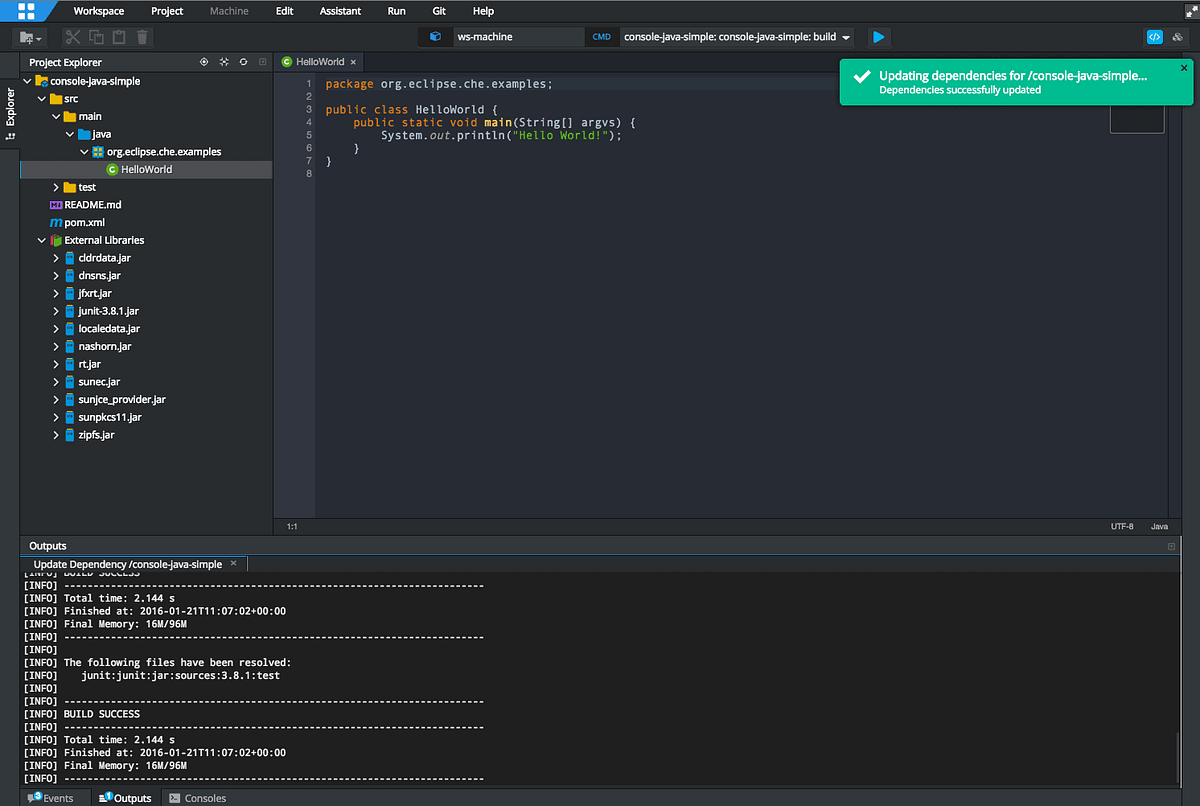This screenshot has width=1200, height=806.
Task: Click the delete icon in the toolbar
Action: click(142, 36)
